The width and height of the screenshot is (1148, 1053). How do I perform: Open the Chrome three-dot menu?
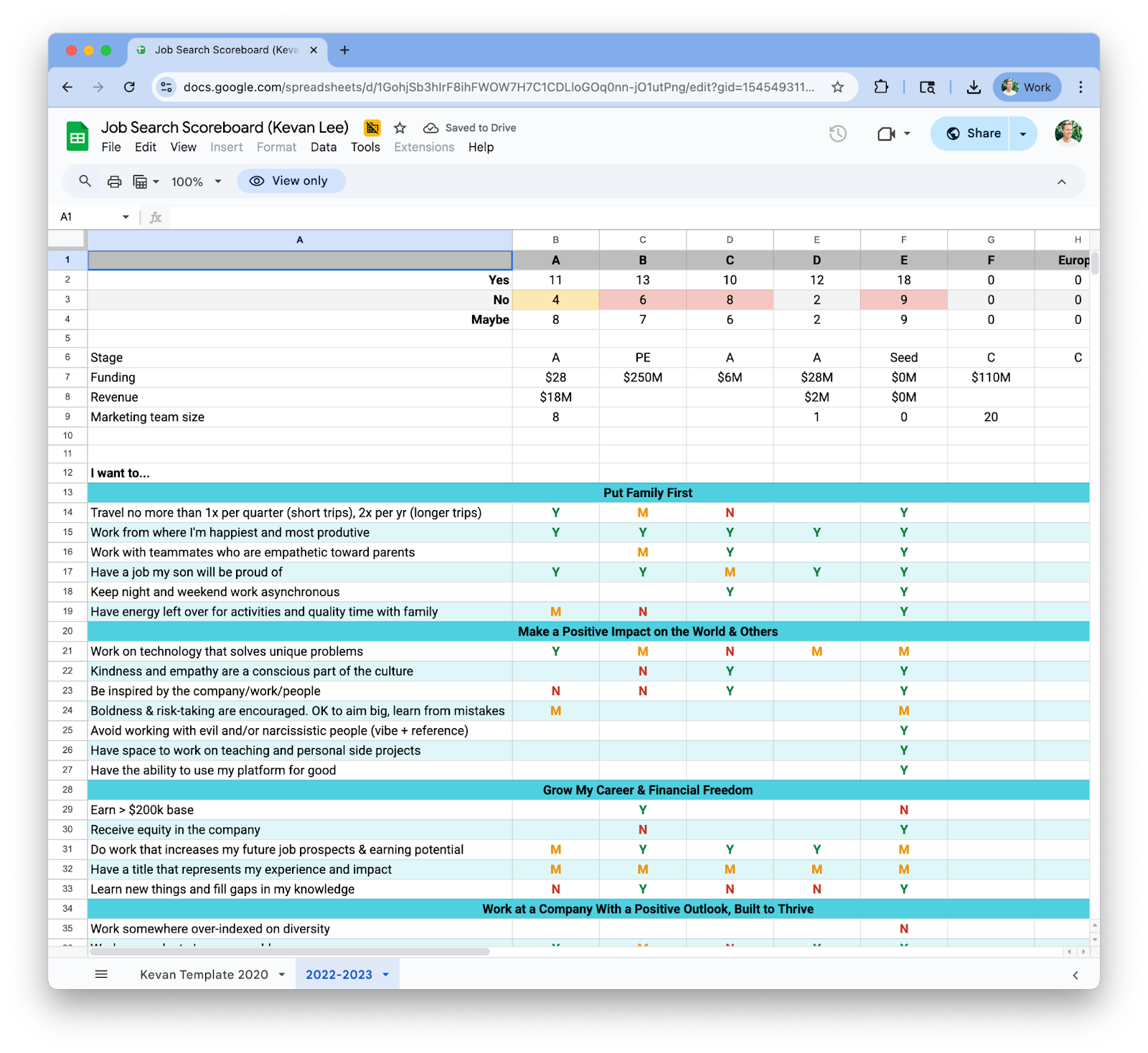coord(1081,87)
